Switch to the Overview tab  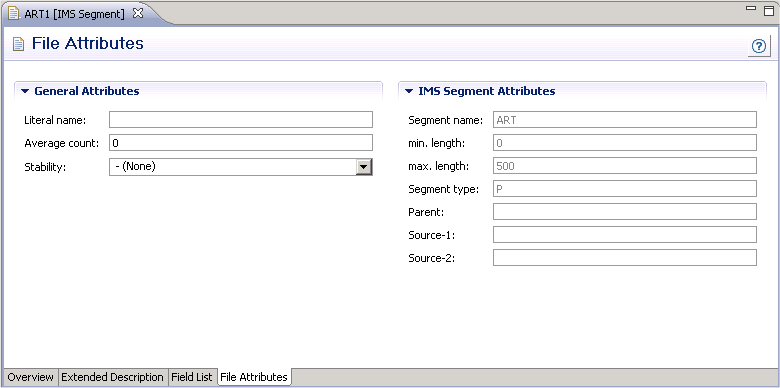[x=31, y=377]
